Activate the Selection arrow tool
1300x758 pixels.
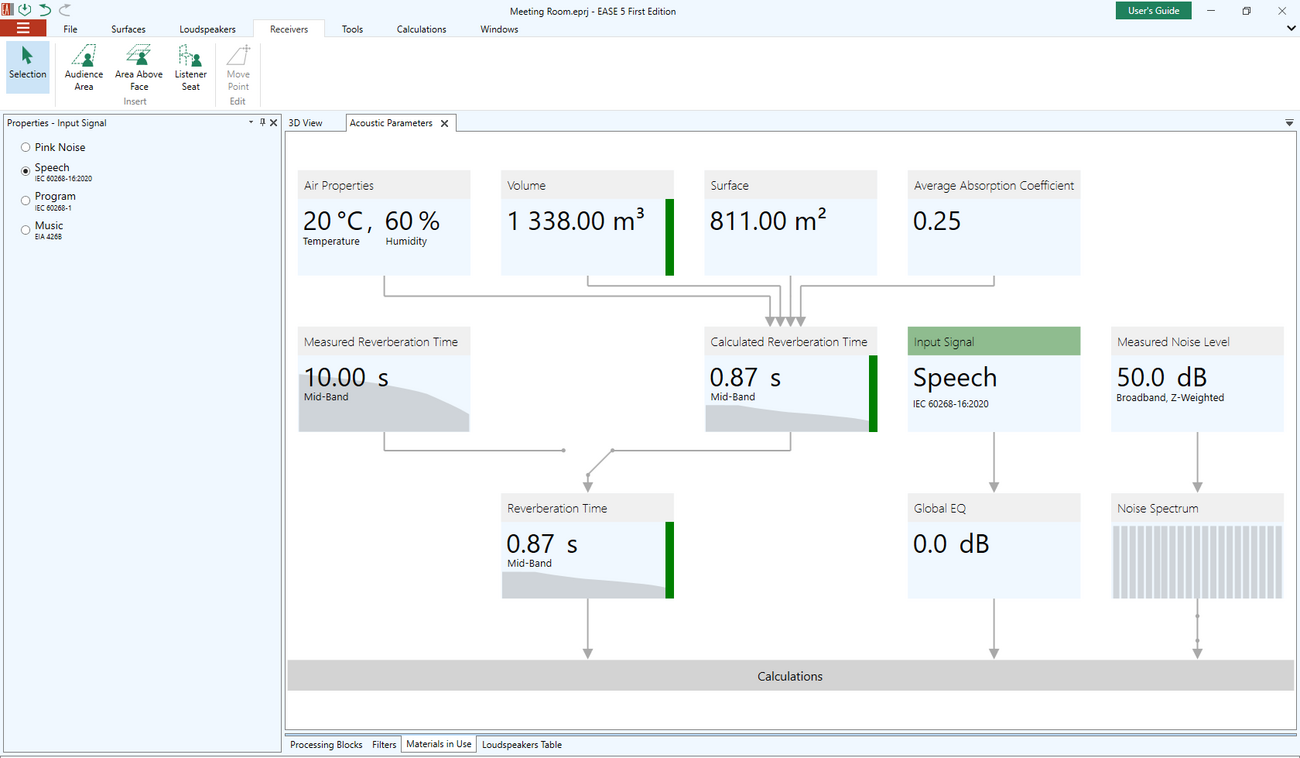(x=27, y=62)
